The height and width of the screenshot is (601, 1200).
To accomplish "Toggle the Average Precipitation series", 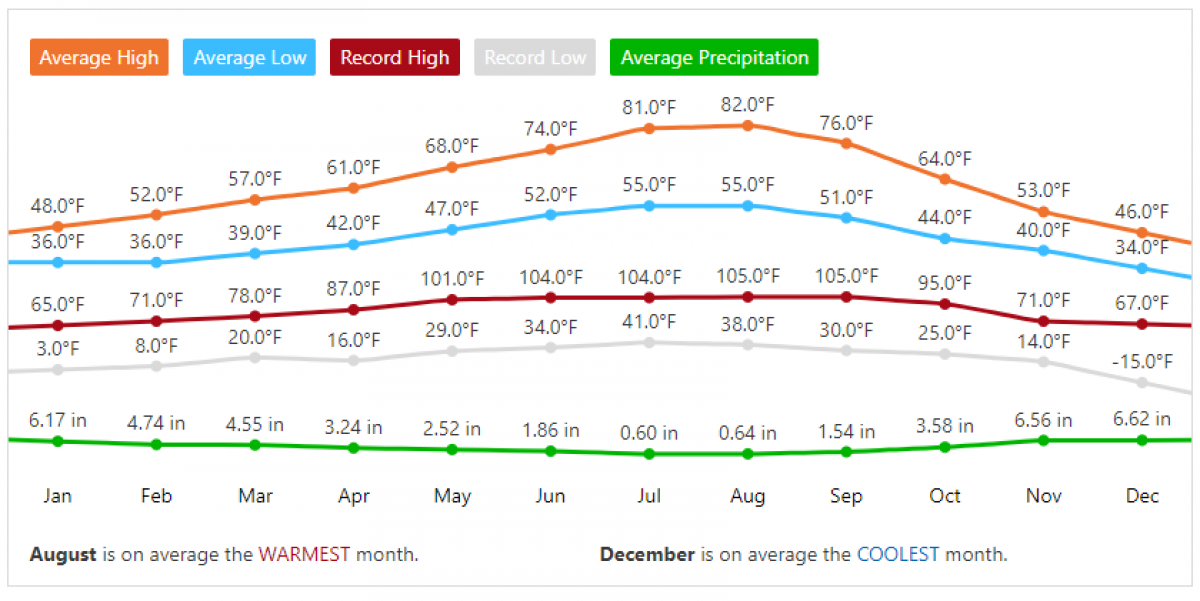I will pyautogui.click(x=714, y=57).
